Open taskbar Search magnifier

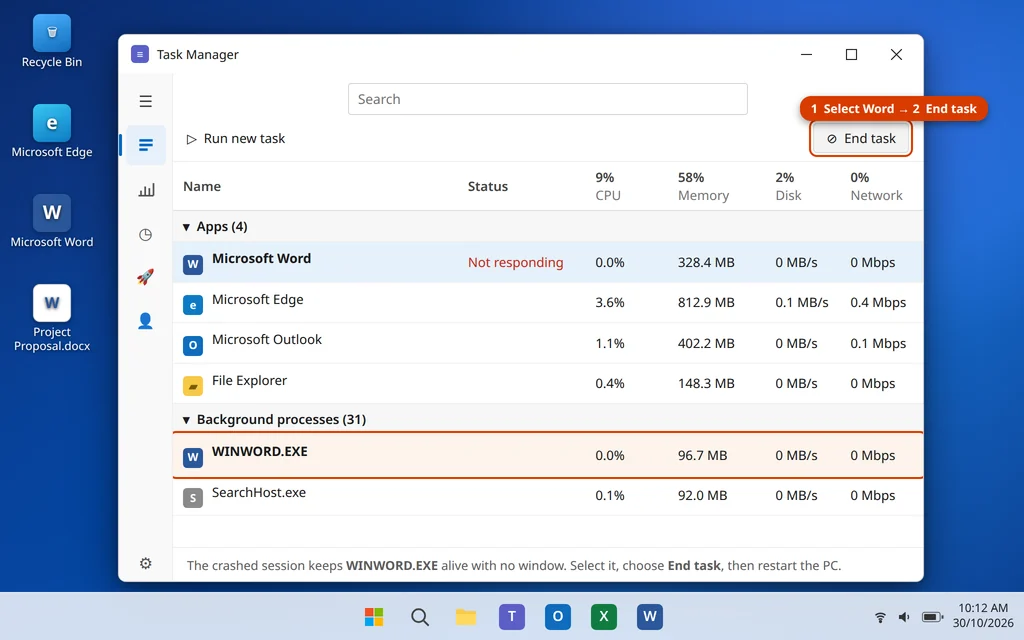tap(420, 616)
